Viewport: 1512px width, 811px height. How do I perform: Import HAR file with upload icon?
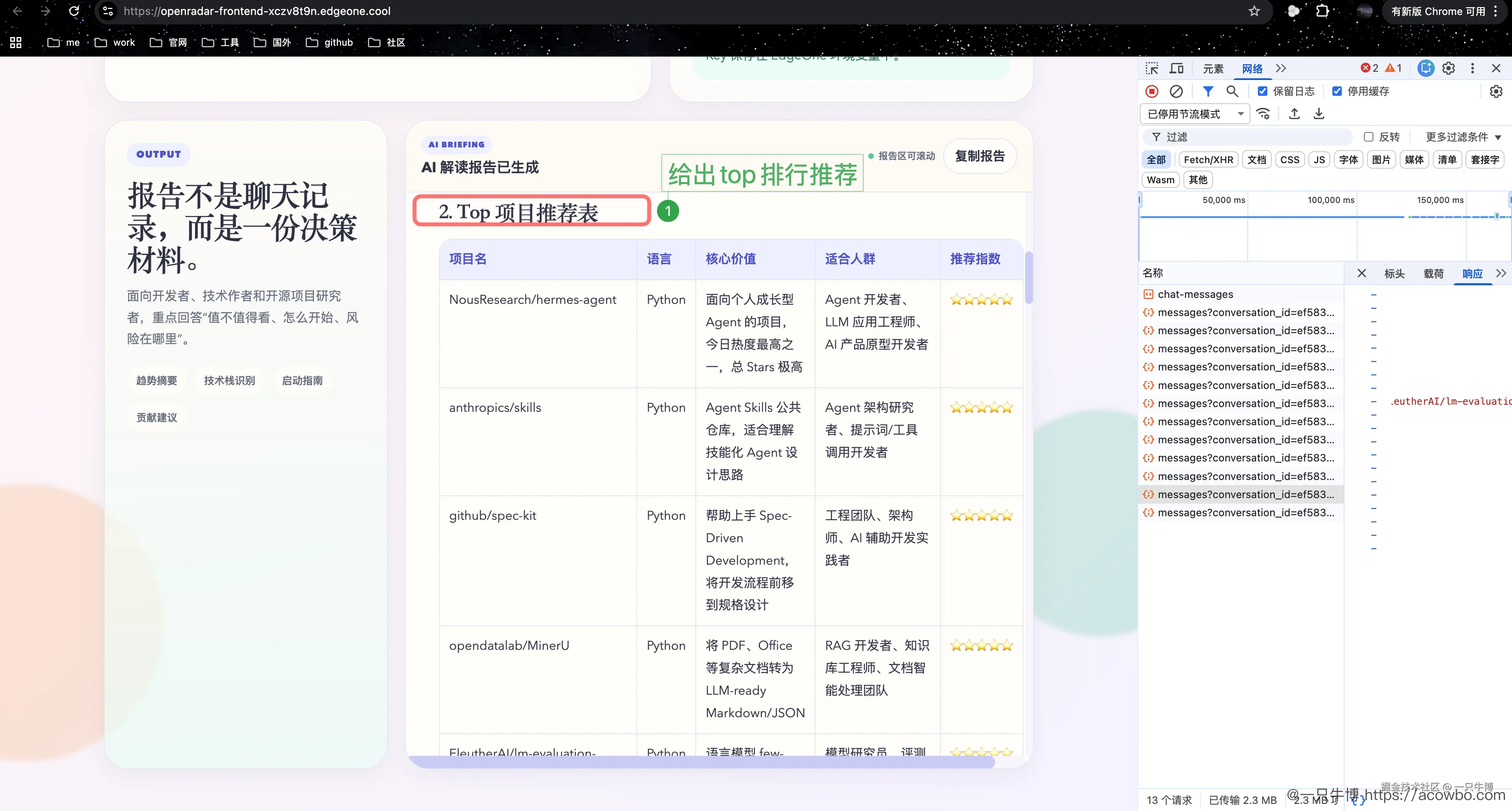(x=1294, y=113)
